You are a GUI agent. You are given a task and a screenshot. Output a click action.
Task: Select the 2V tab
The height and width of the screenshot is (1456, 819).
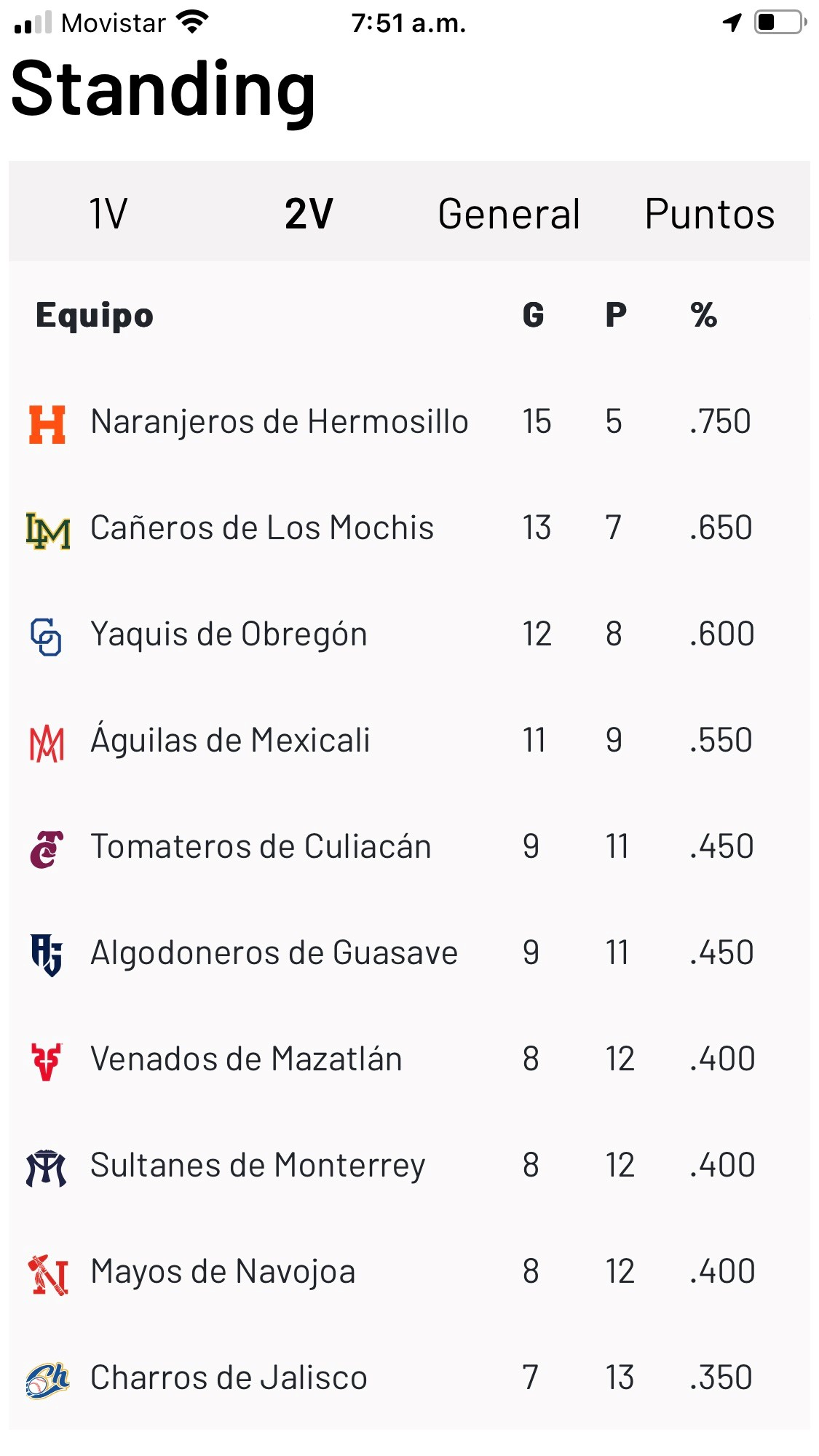coord(309,214)
